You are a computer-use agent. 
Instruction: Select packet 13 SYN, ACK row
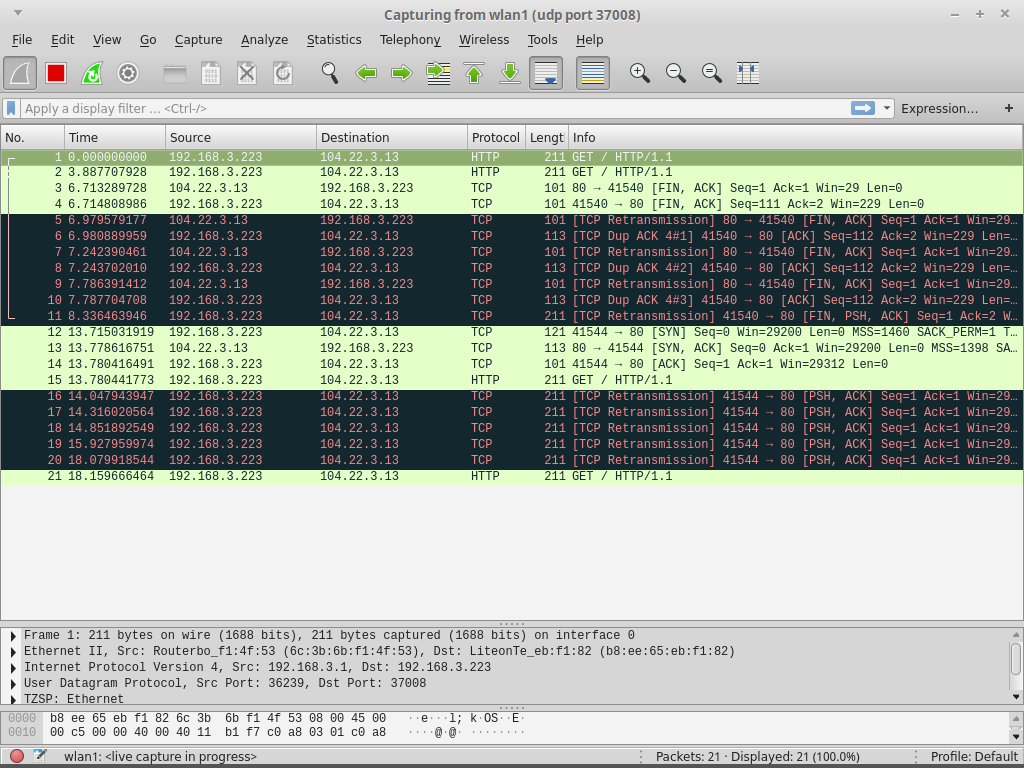tap(512, 348)
